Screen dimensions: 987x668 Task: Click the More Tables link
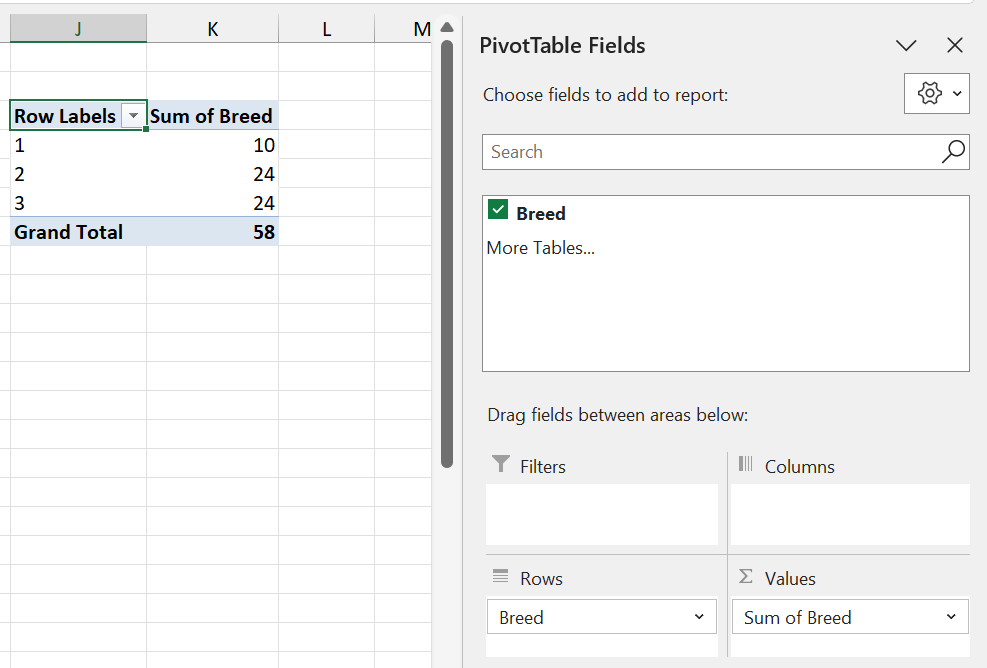[x=540, y=248]
